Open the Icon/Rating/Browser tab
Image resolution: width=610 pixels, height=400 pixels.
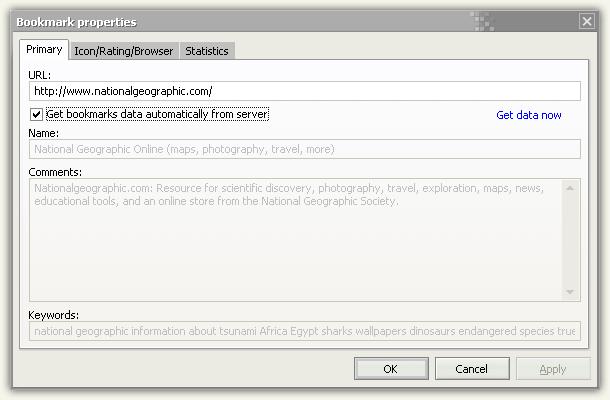(x=124, y=51)
